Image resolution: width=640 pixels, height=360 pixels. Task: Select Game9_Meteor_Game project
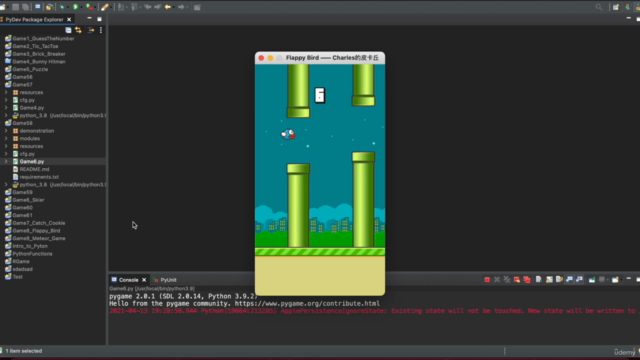point(39,238)
